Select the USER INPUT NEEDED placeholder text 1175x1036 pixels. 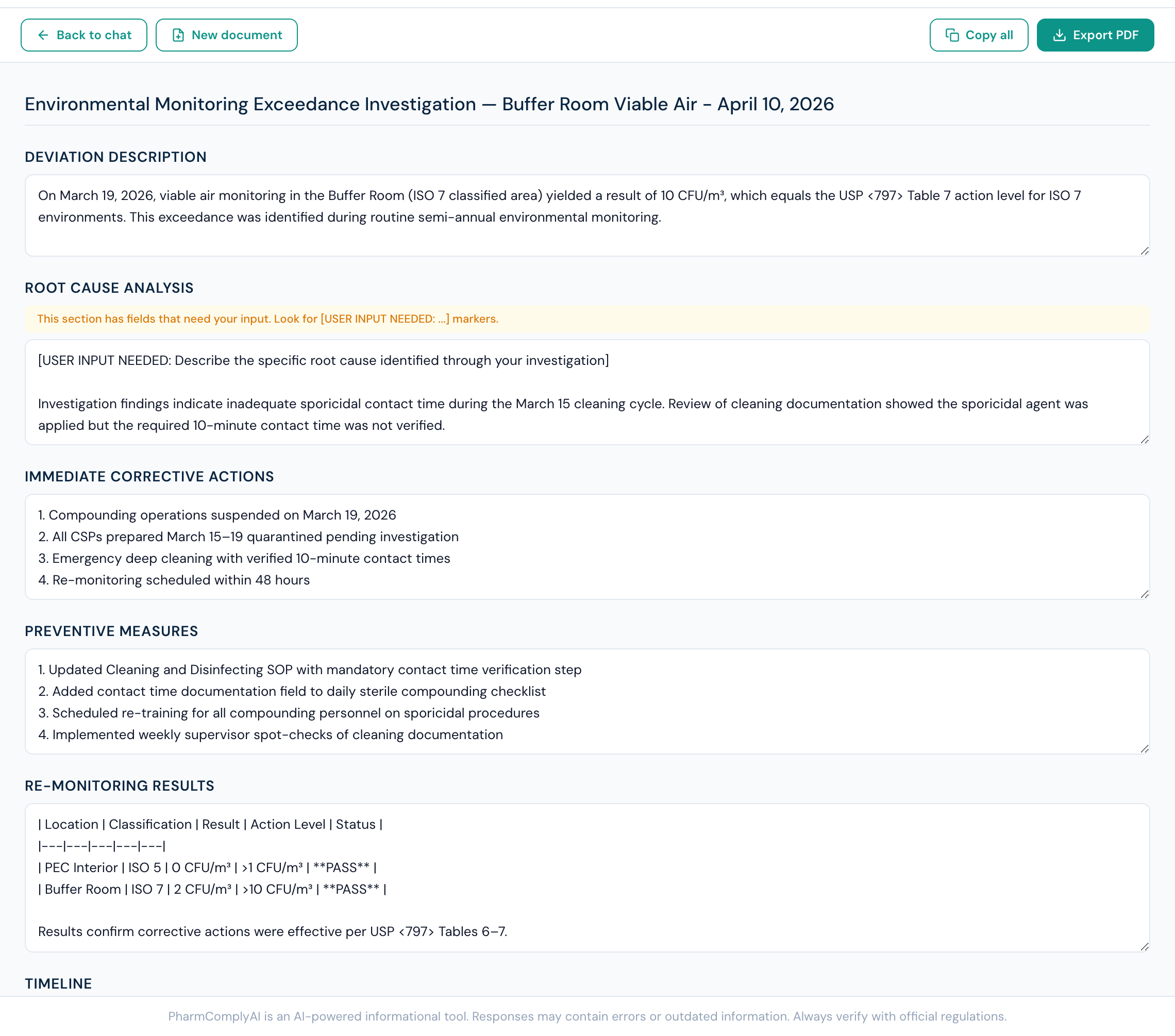[x=323, y=360]
